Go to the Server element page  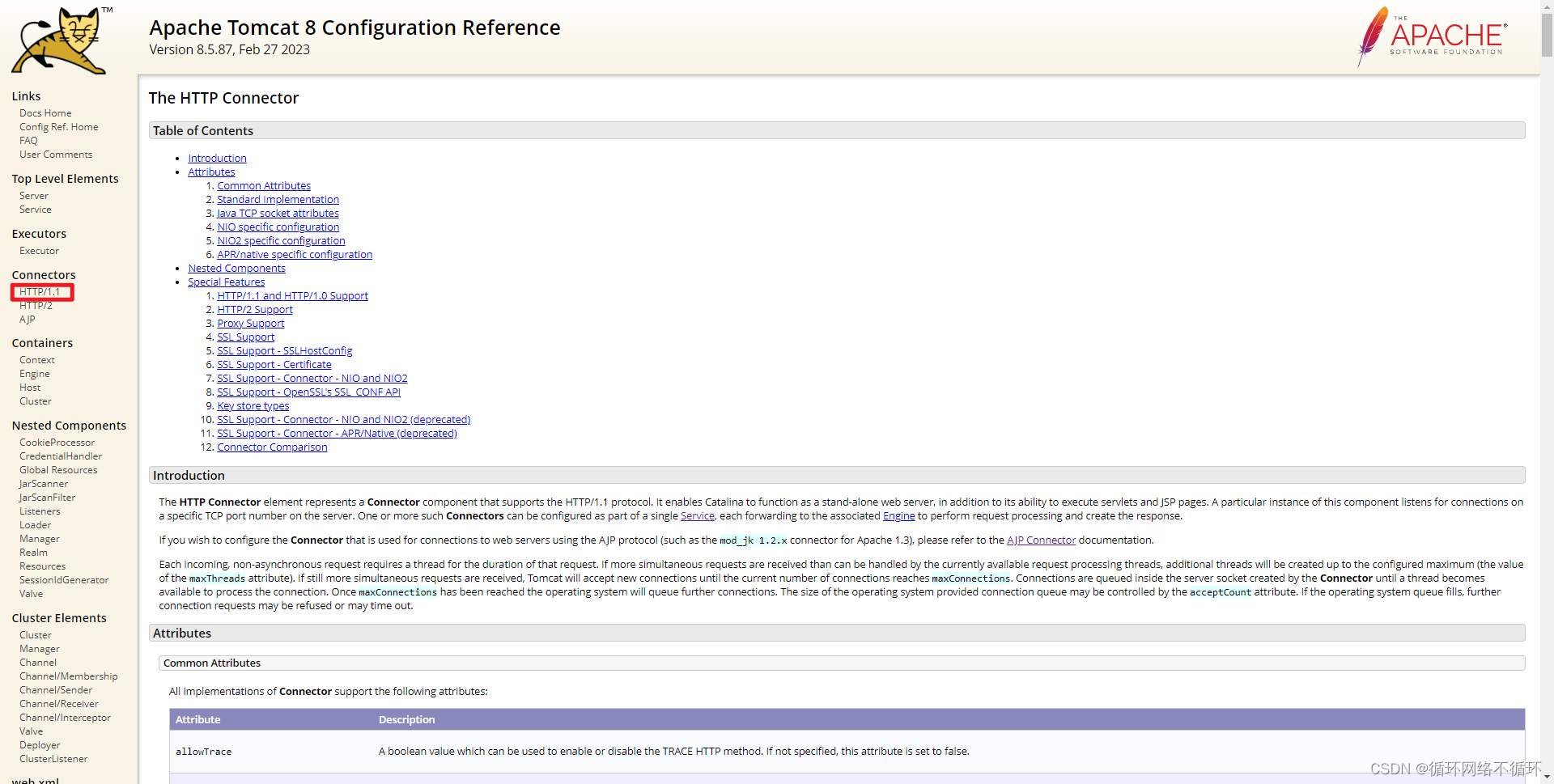34,196
